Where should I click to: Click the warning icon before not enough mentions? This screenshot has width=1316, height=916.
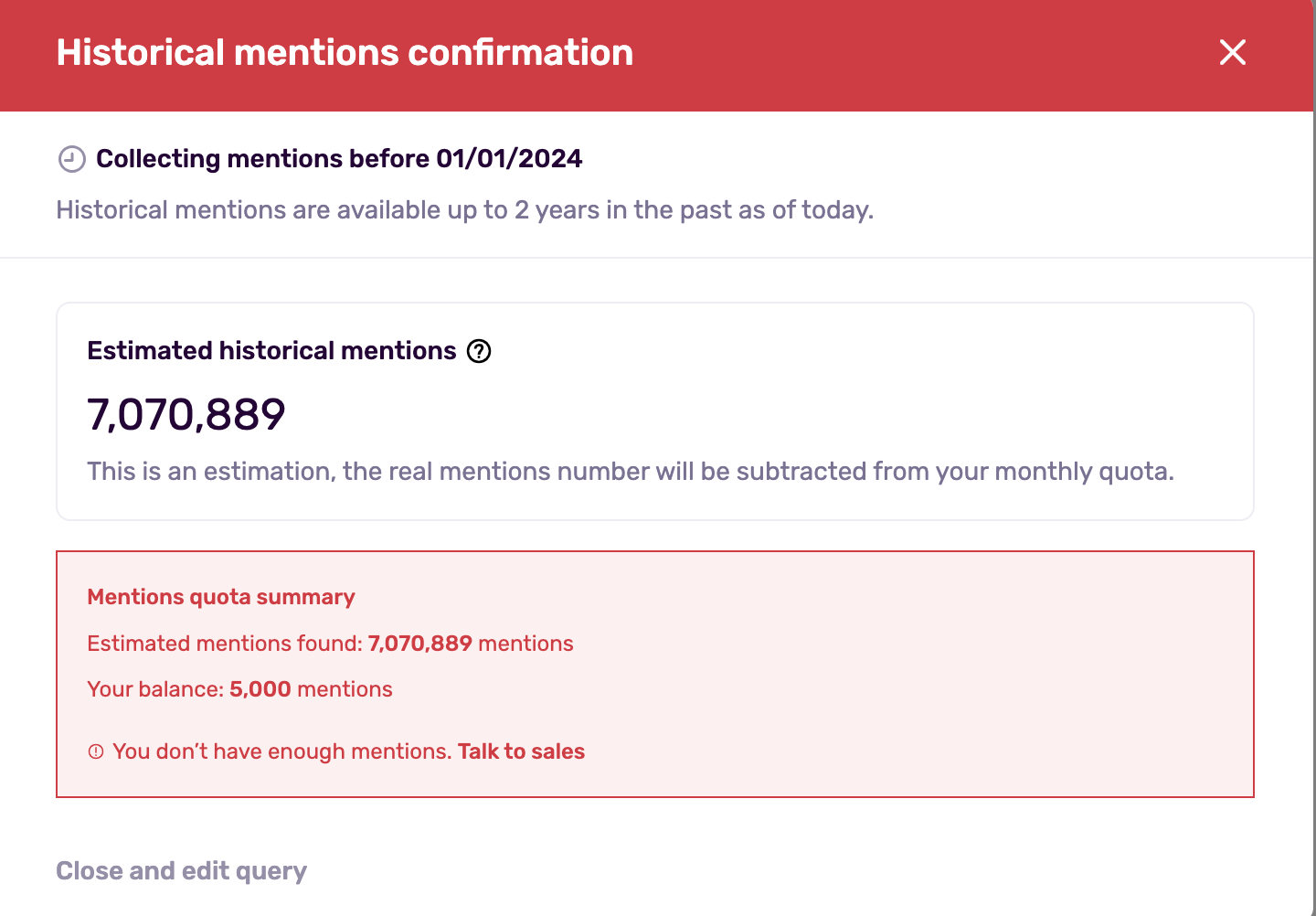pyautogui.click(x=96, y=751)
